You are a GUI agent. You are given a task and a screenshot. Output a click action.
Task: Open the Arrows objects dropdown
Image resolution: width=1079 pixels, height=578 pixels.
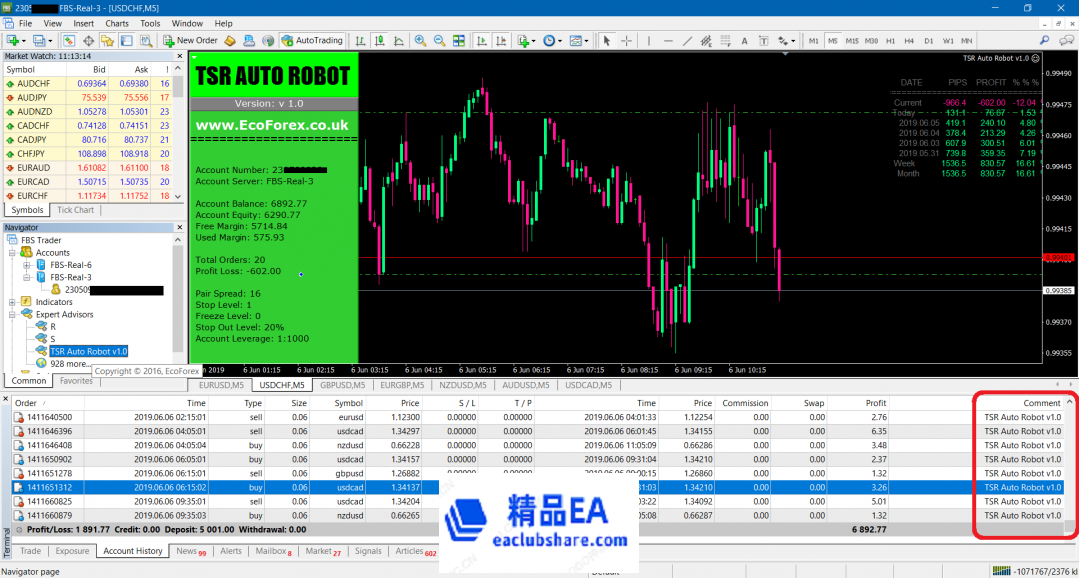click(x=787, y=41)
